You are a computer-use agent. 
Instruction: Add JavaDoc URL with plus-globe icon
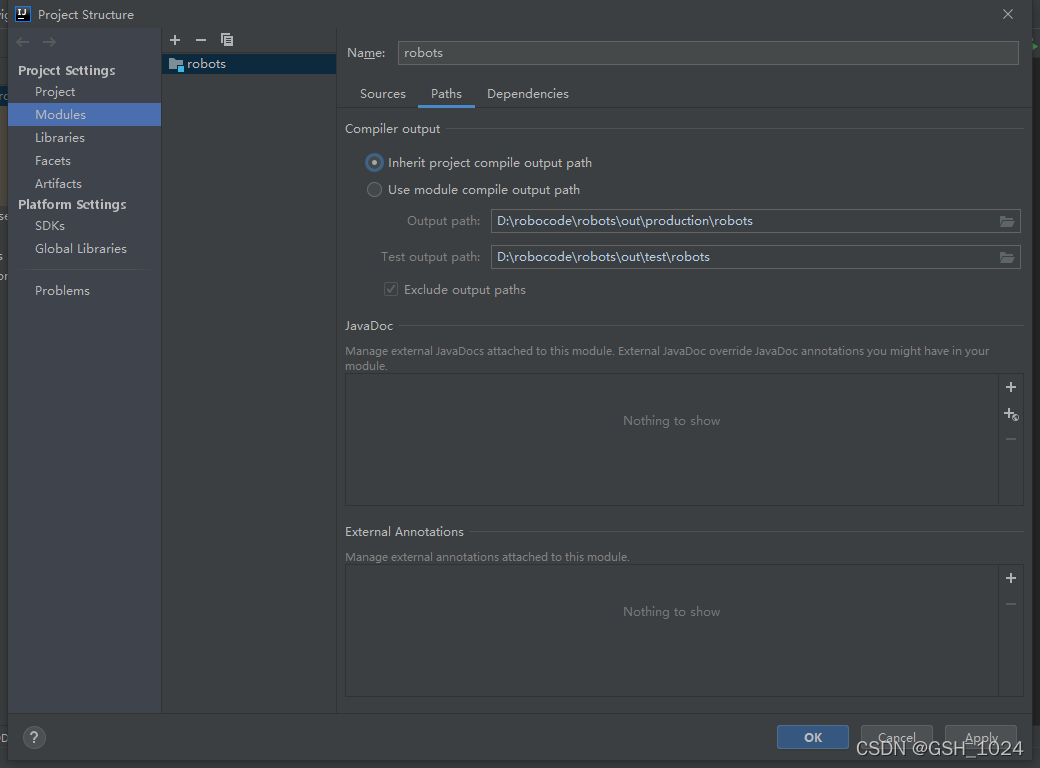click(x=1011, y=415)
